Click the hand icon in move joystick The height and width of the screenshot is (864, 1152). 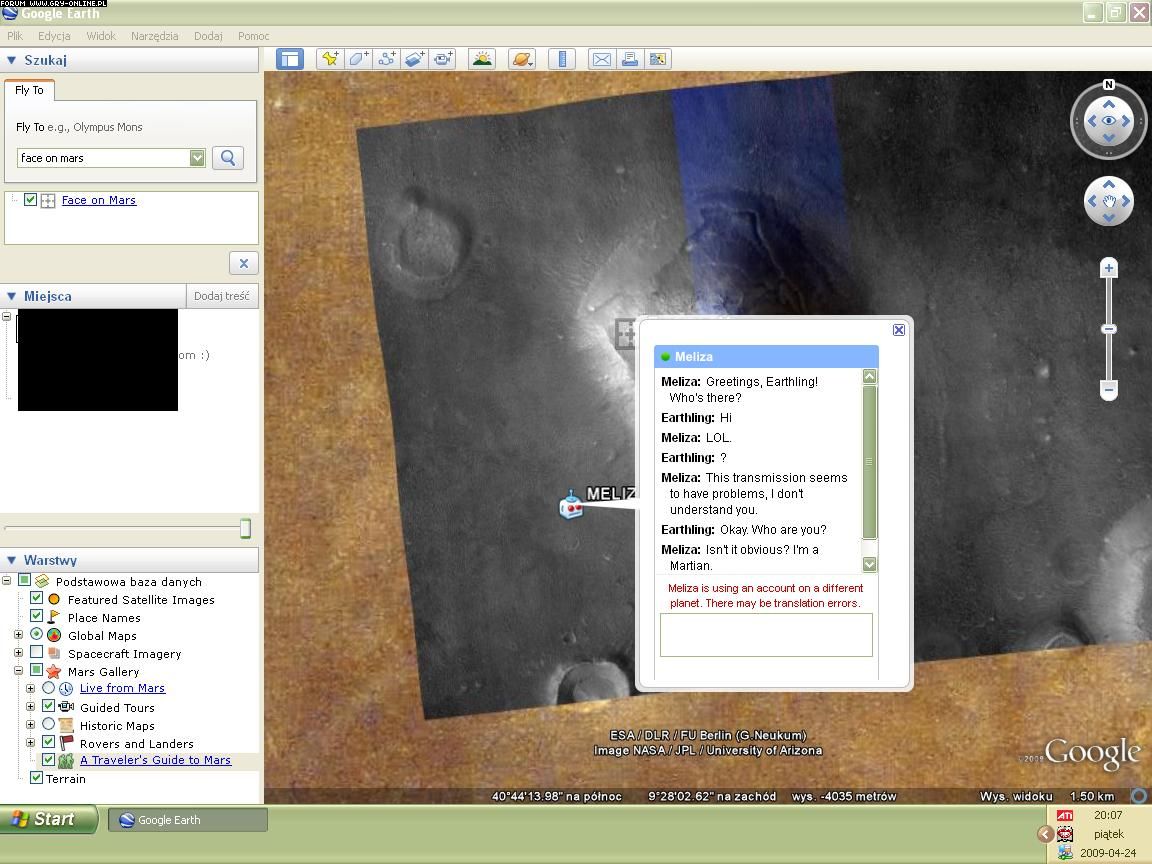(1109, 201)
